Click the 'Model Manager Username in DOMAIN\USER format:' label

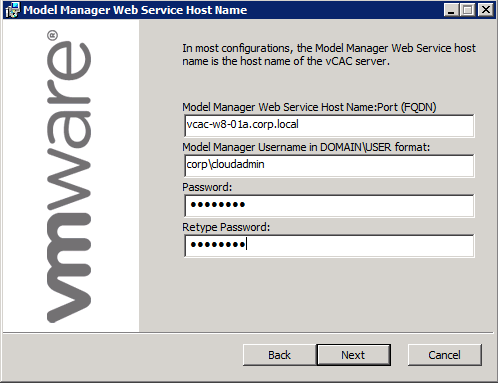click(306, 147)
